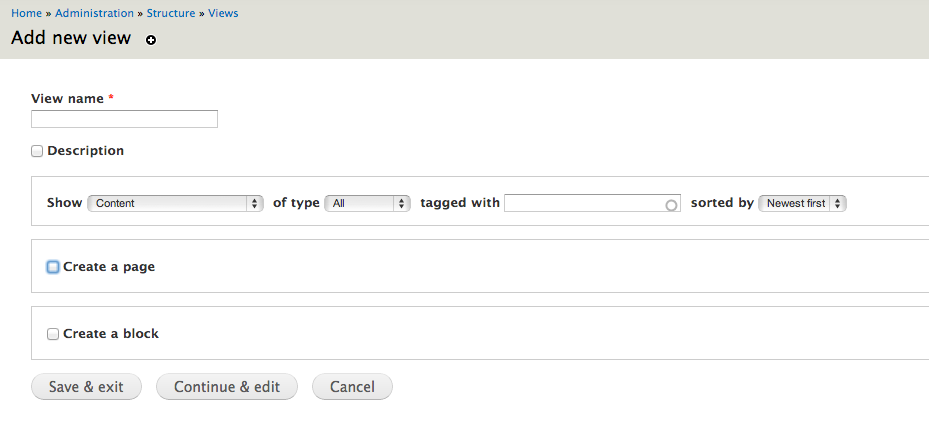Go to Home breadcrumb link
Image resolution: width=929 pixels, height=427 pixels.
tap(26, 13)
